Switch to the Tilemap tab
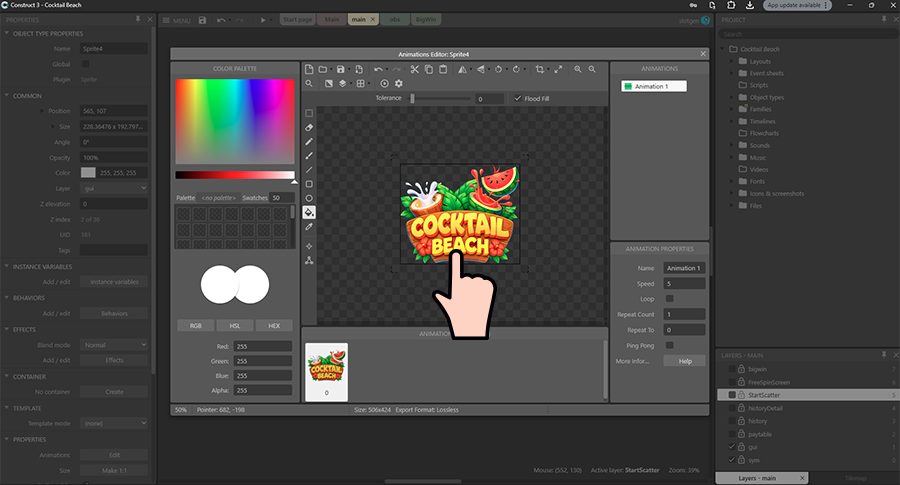900x485 pixels. click(855, 478)
